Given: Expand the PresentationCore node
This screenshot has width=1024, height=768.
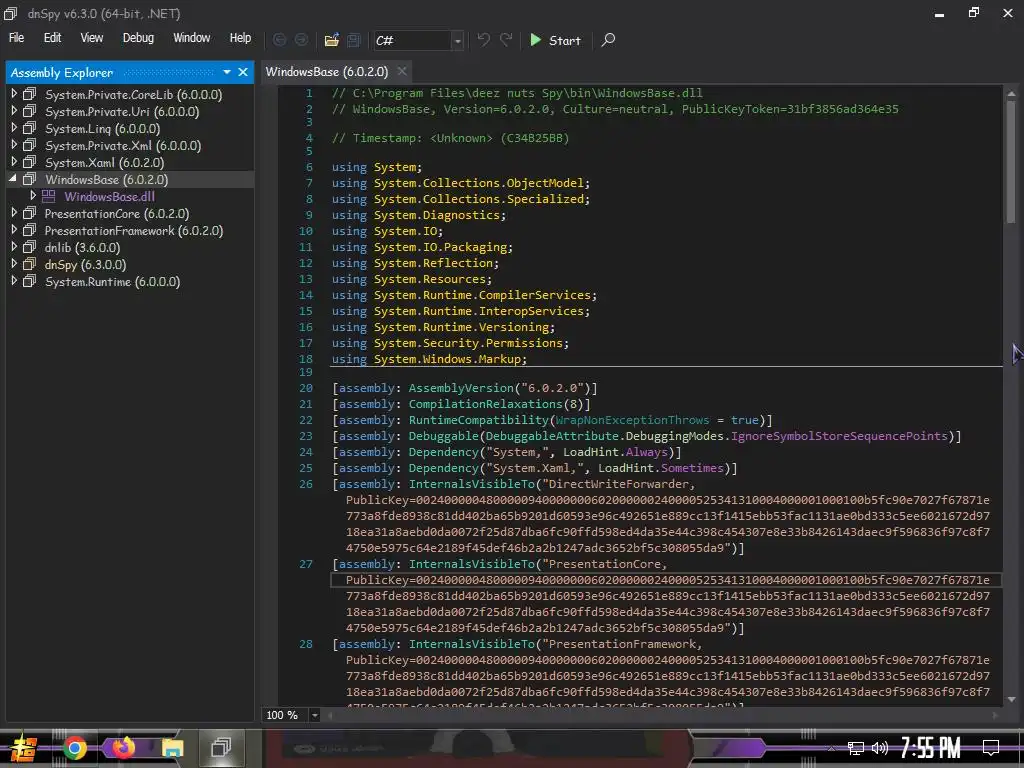Looking at the screenshot, I should (x=14, y=213).
